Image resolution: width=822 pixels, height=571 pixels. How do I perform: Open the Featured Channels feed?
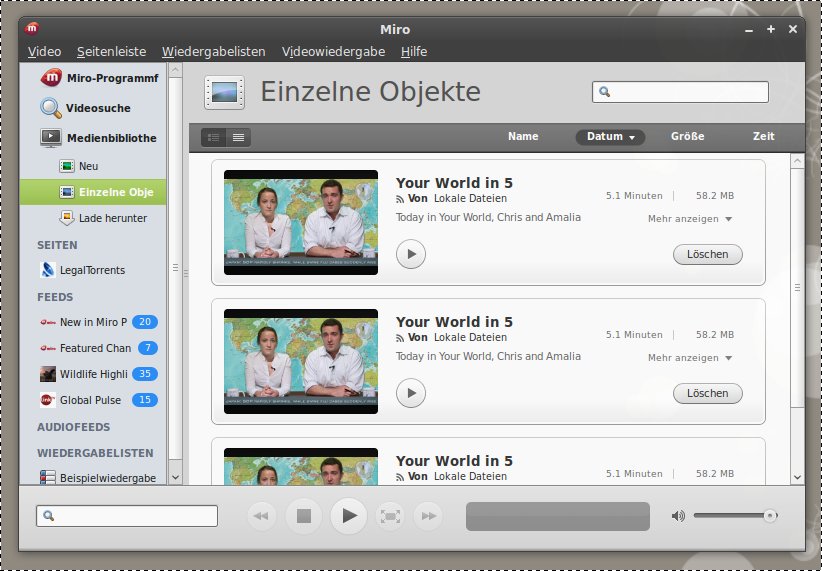95,348
